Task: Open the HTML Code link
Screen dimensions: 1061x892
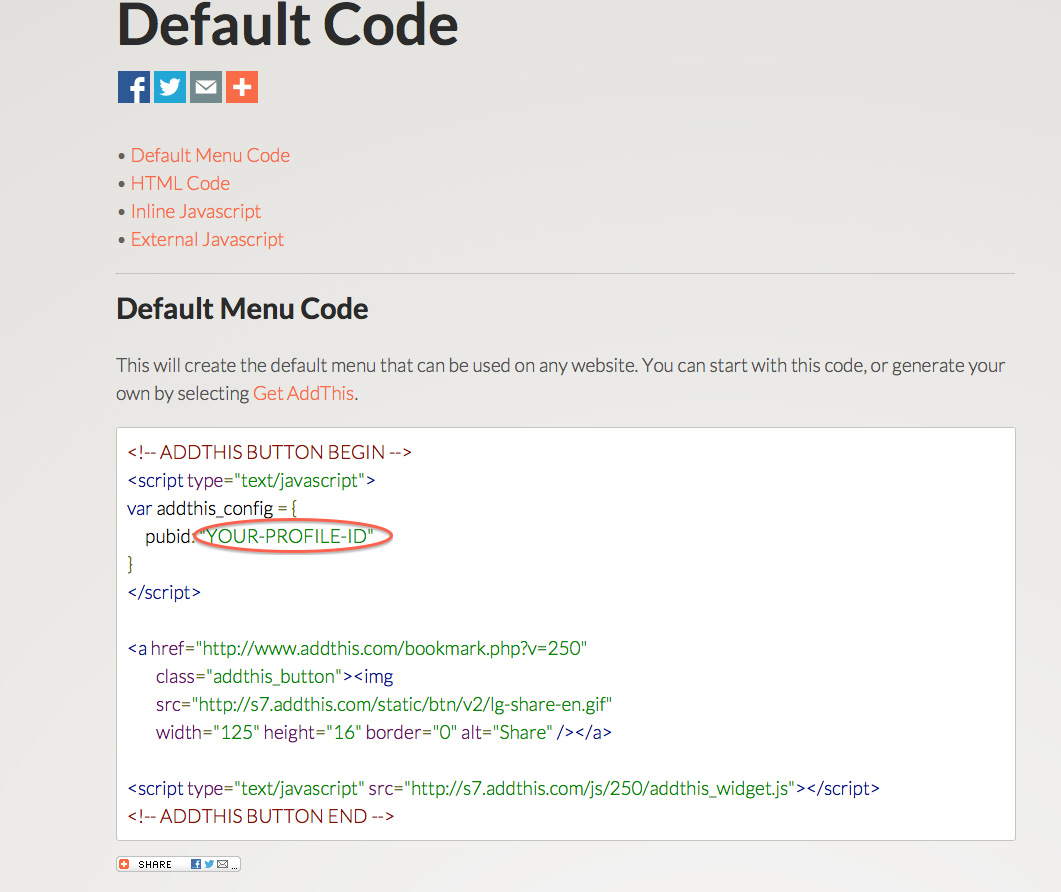Action: tap(180, 183)
